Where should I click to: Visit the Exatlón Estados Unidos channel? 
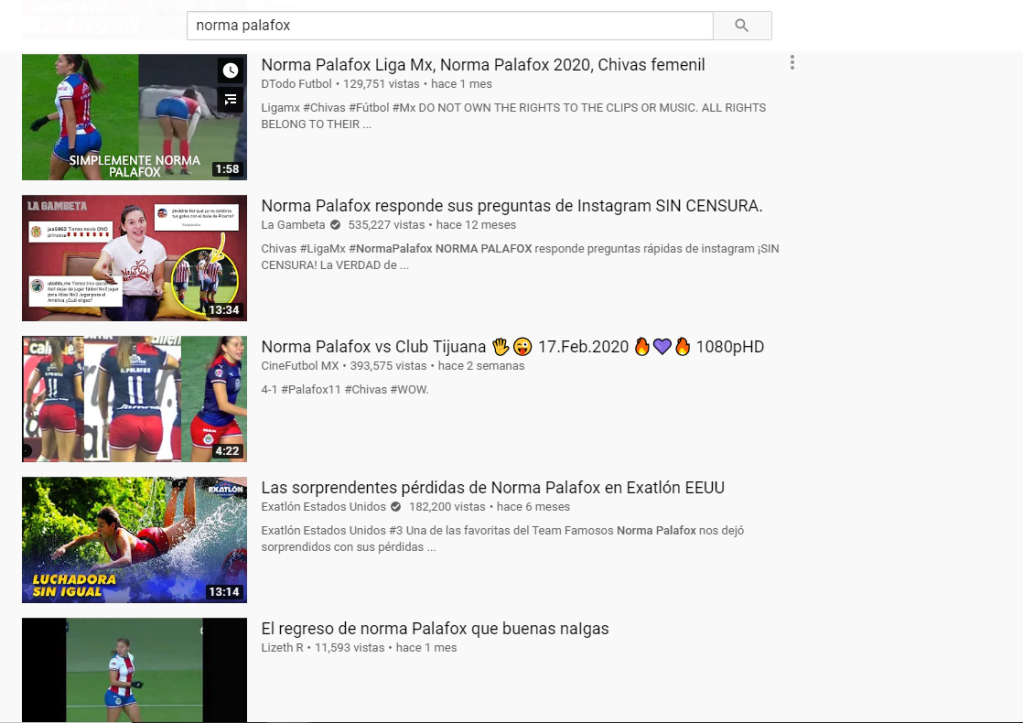click(323, 507)
